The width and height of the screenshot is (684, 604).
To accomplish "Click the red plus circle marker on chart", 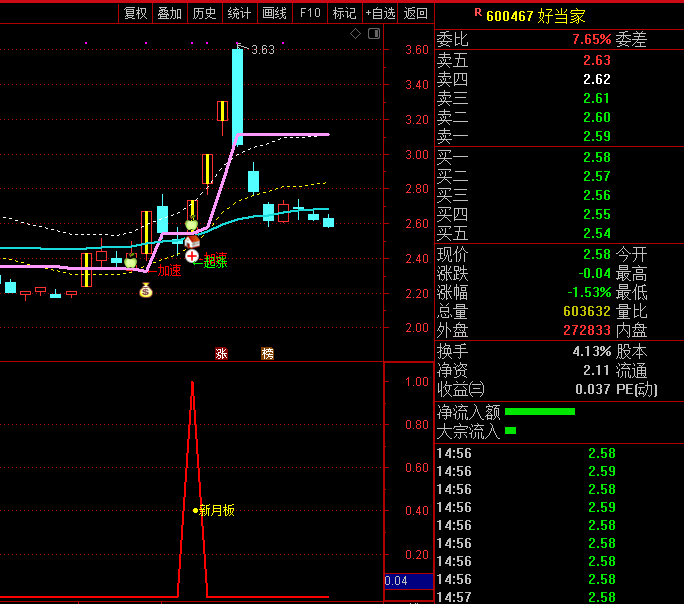I will 192,256.
